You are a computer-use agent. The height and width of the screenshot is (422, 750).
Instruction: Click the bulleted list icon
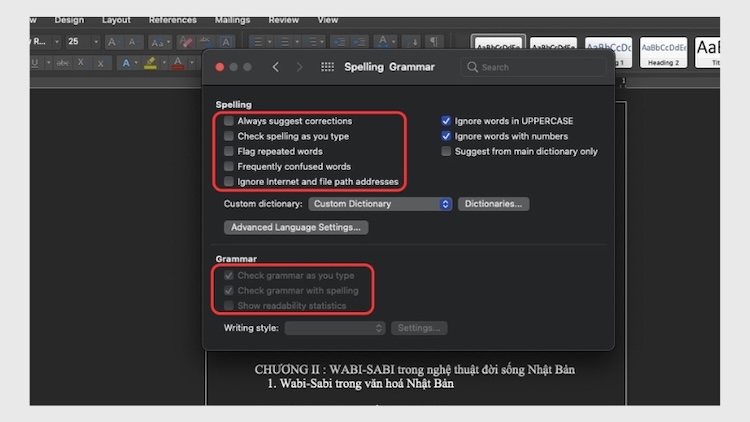pyautogui.click(x=256, y=42)
